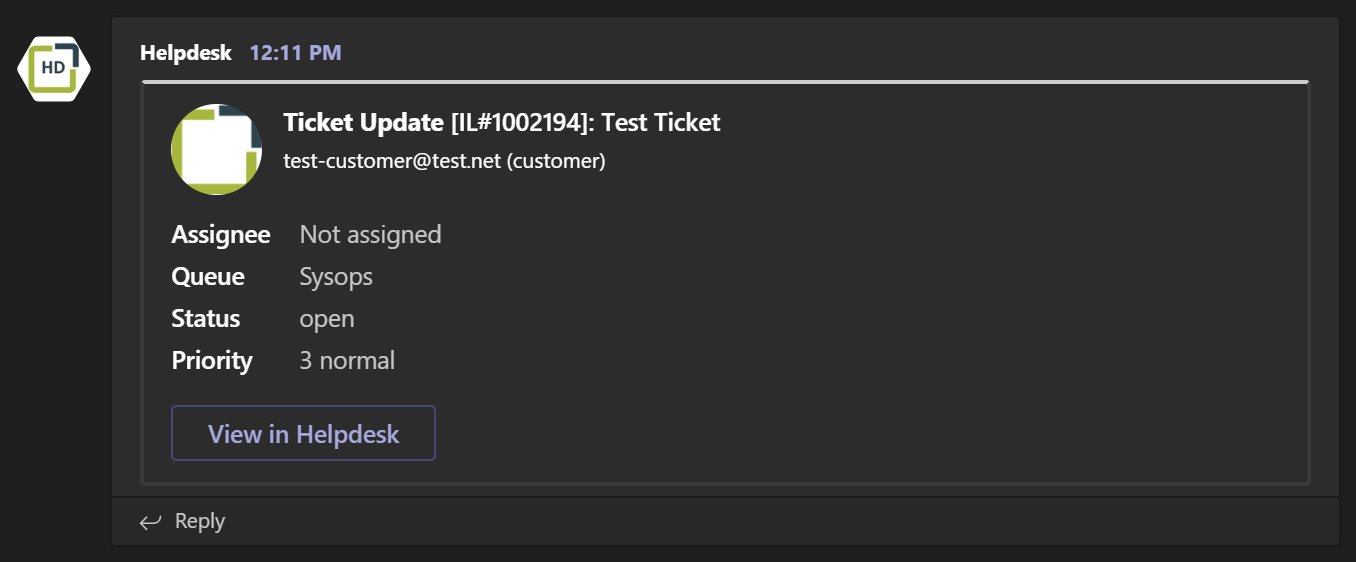Click the Helpdesk sender name
The height and width of the screenshot is (562, 1356).
tap(186, 52)
